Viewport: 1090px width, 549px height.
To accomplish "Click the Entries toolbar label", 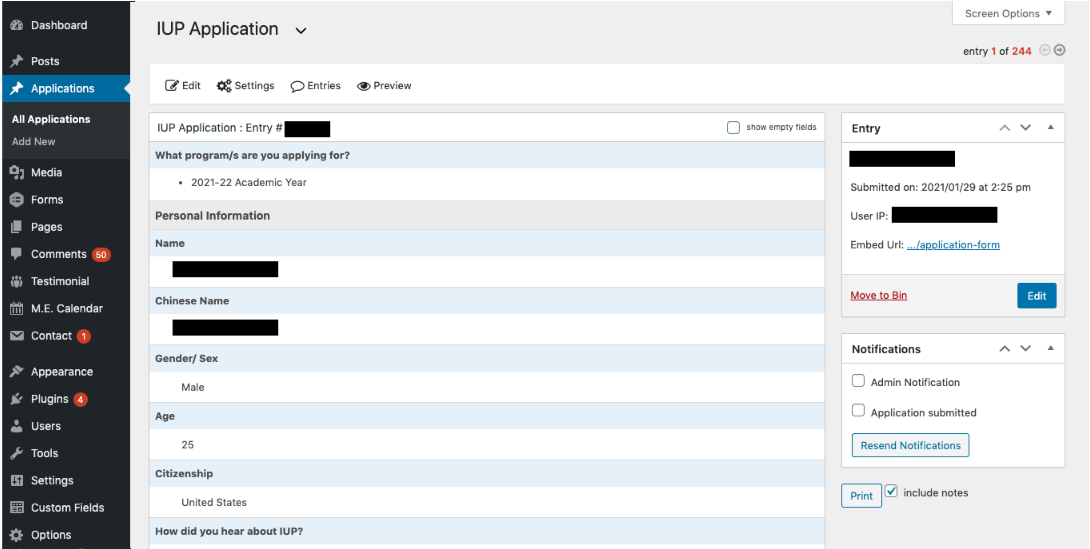I will pos(324,85).
